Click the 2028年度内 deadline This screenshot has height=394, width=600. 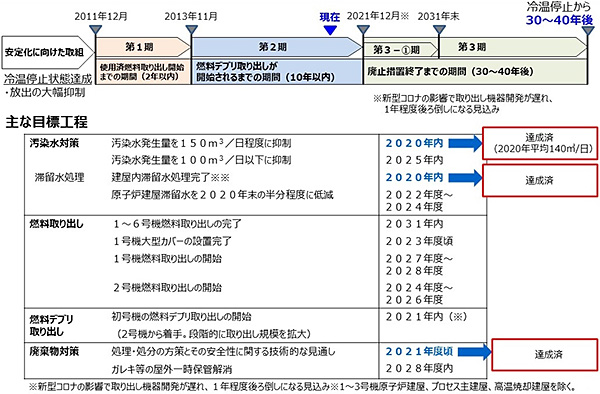(x=419, y=368)
